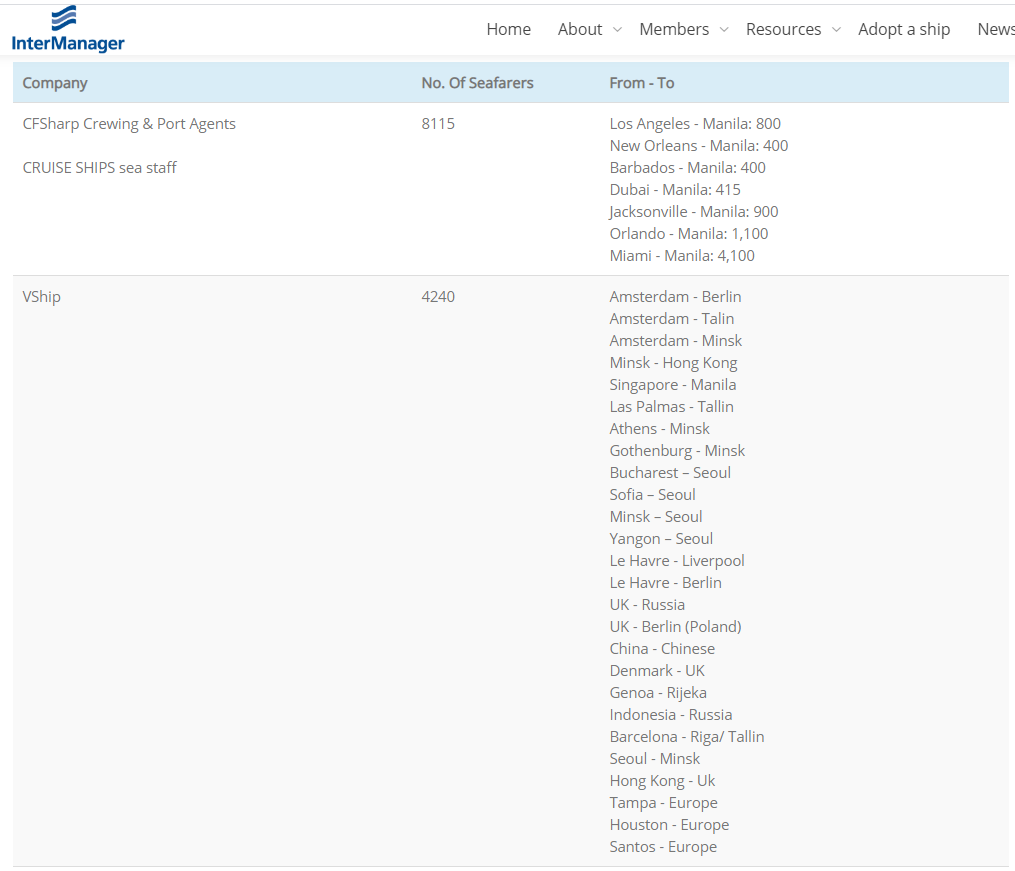1015x871 pixels.
Task: Open the Home page link
Action: [508, 29]
